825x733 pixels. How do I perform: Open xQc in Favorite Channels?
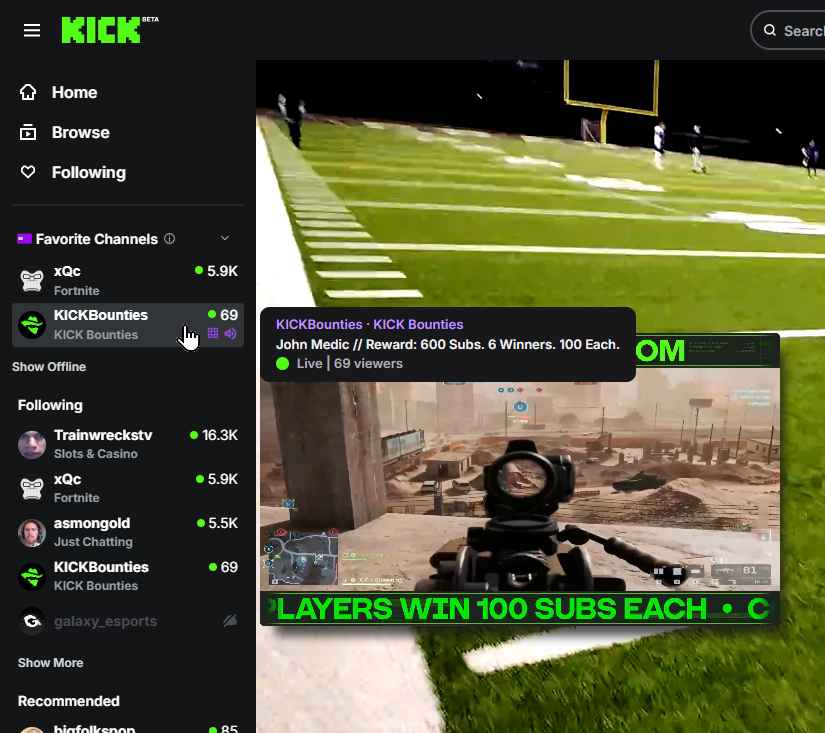(128, 280)
